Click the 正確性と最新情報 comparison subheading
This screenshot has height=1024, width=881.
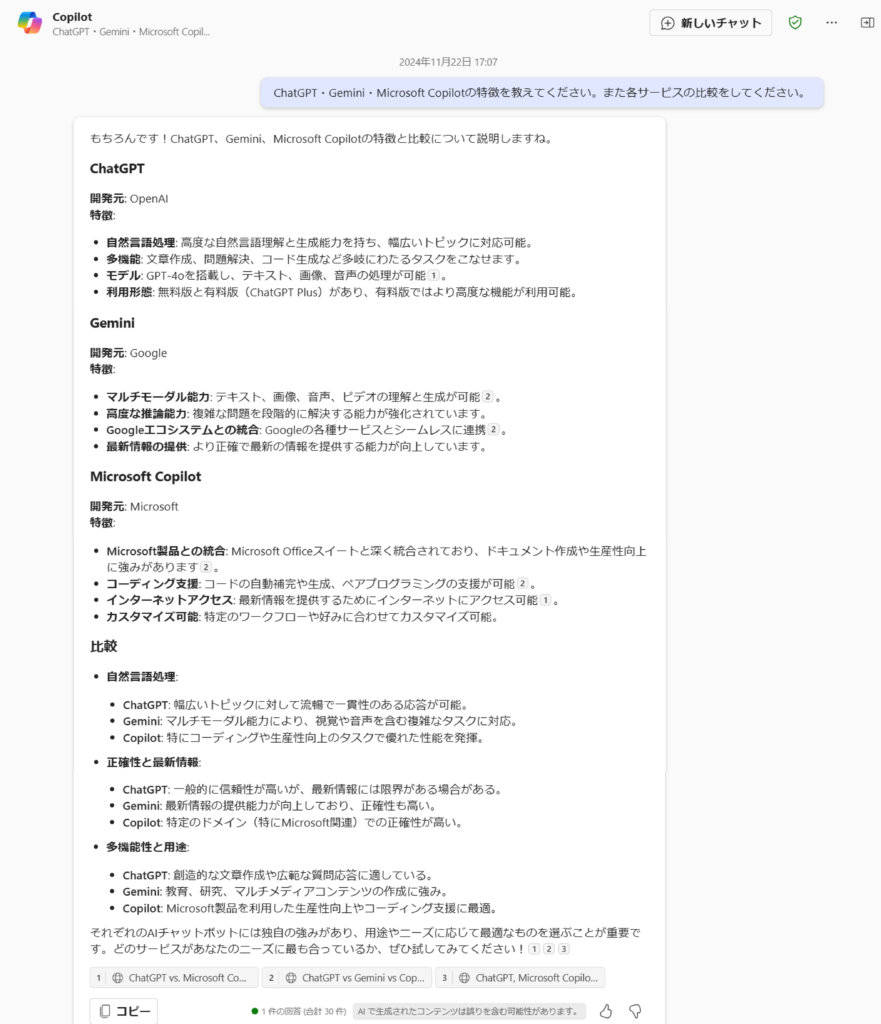[153, 762]
